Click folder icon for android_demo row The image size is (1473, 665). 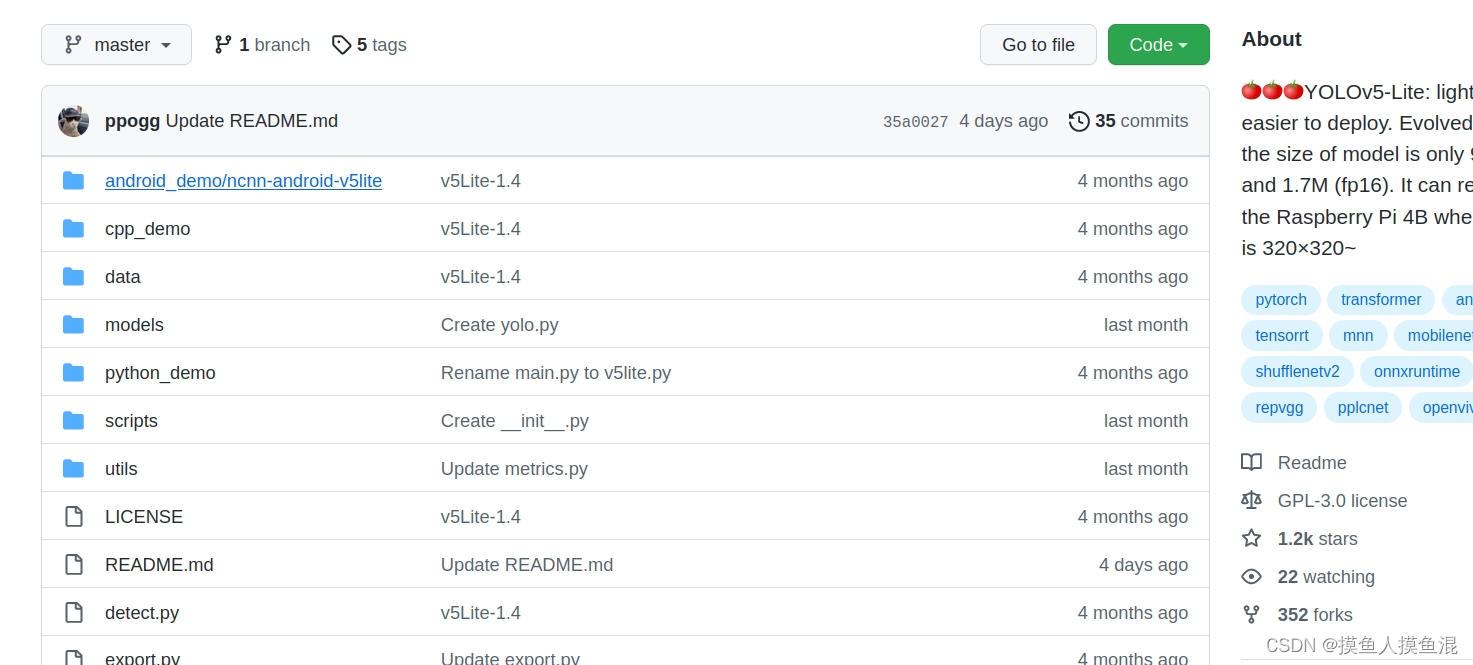pos(73,181)
